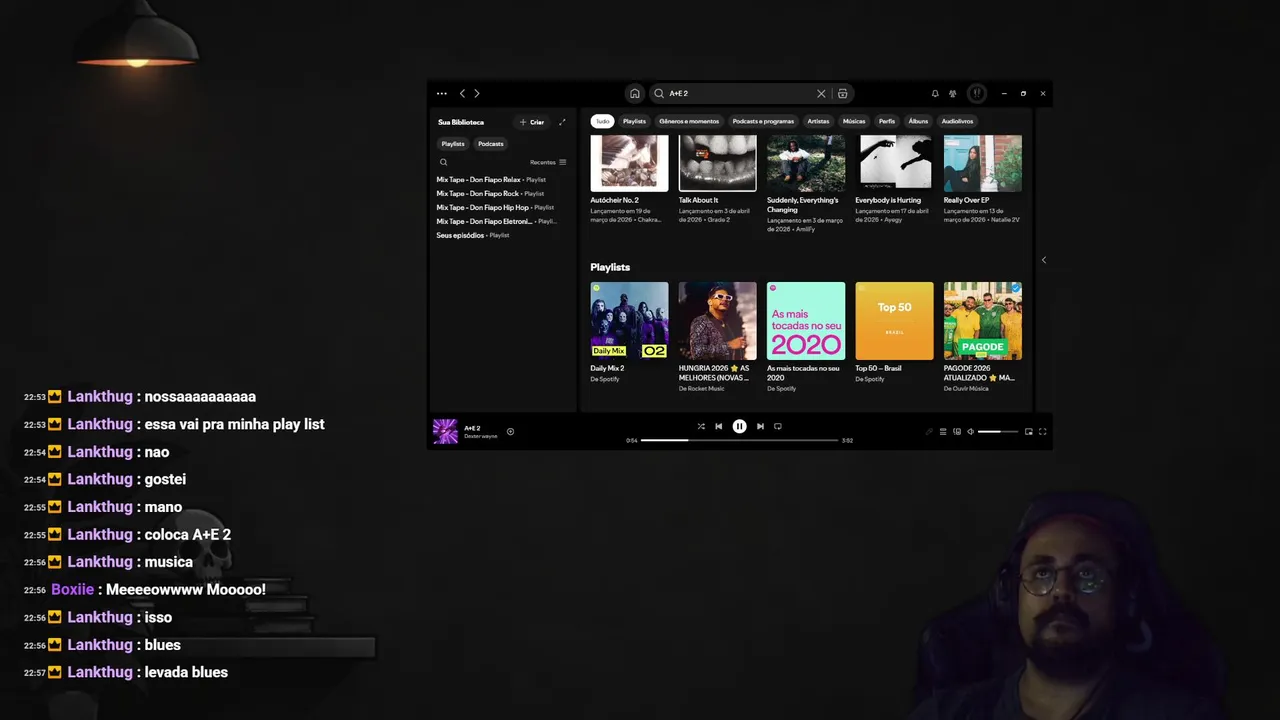The image size is (1280, 720).
Task: Click Dexter wayne artist name in player
Action: pyautogui.click(x=480, y=437)
